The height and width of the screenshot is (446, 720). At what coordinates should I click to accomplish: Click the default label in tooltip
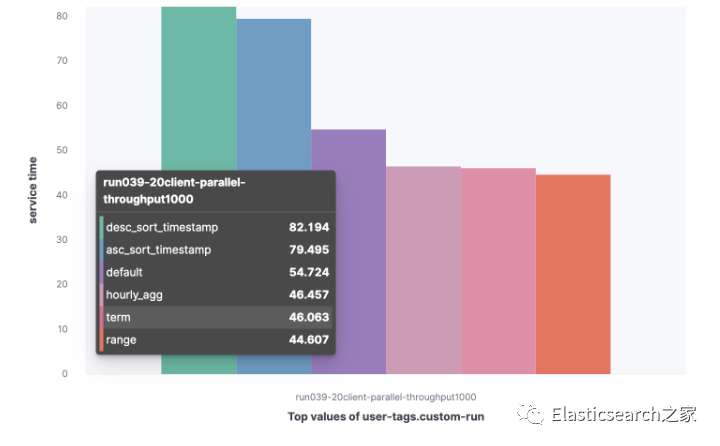pyautogui.click(x=125, y=272)
